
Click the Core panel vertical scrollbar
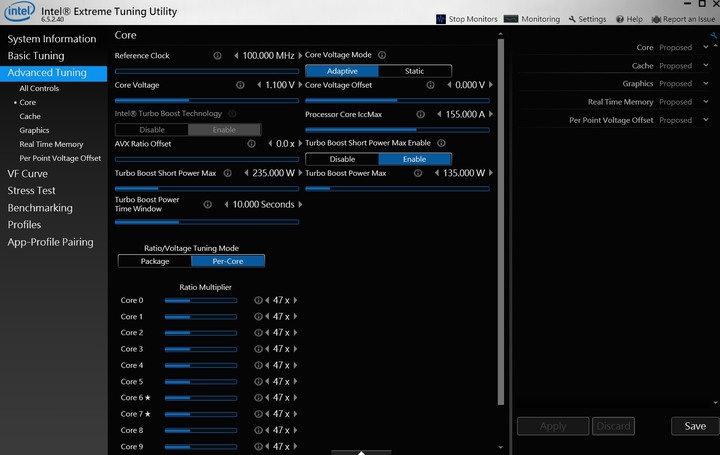[501, 222]
